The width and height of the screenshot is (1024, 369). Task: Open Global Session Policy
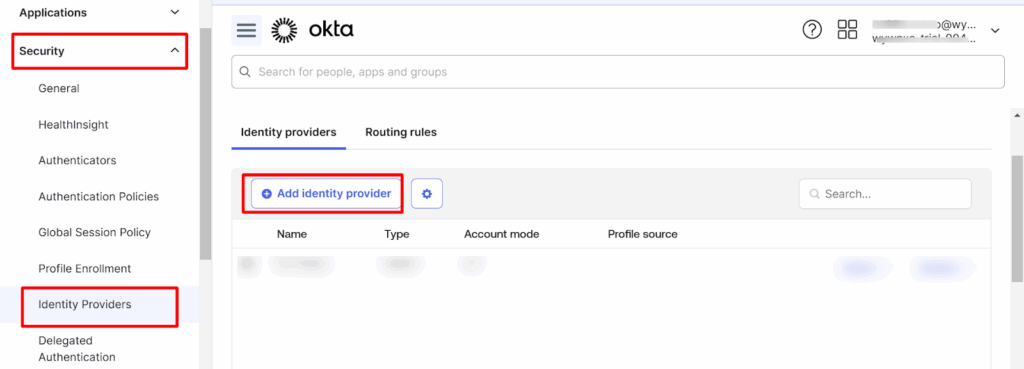[95, 232]
